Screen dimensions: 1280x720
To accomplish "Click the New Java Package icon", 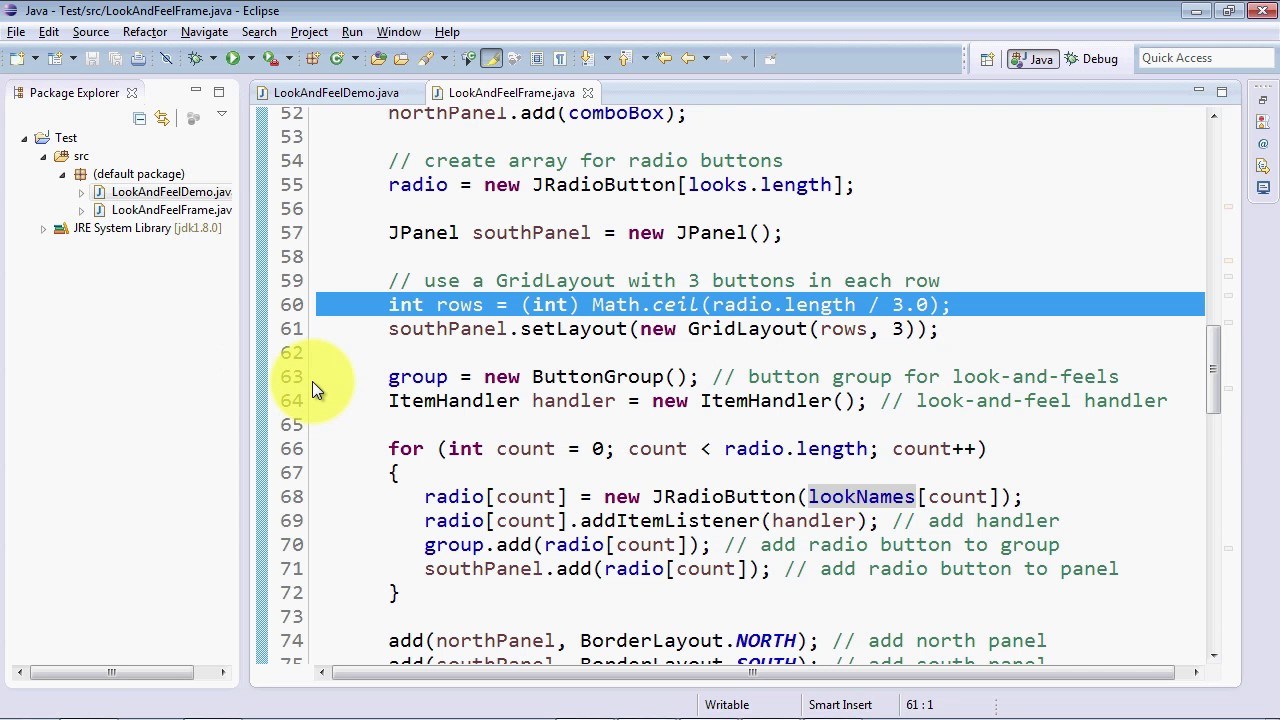I will tap(313, 58).
